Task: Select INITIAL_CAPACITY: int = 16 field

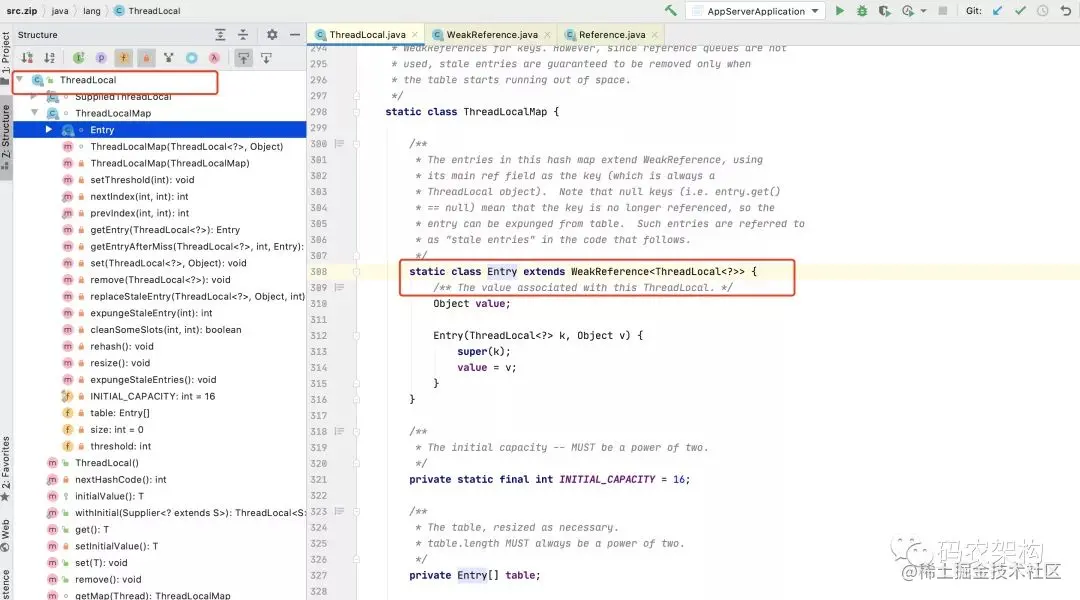Action: pos(153,397)
